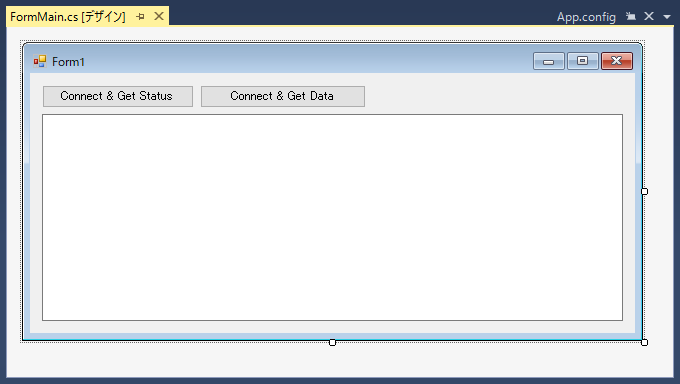Toggle the pin on the App.config tab

coord(631,16)
